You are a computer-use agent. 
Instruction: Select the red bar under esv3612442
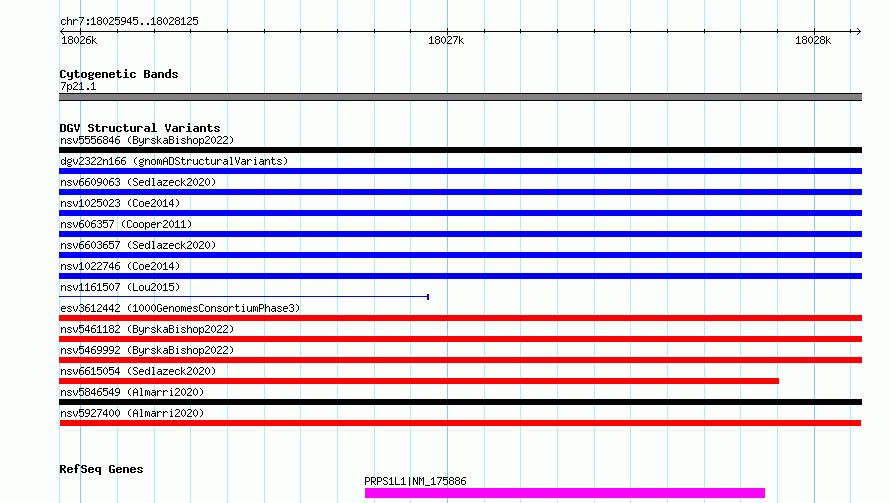[460, 318]
